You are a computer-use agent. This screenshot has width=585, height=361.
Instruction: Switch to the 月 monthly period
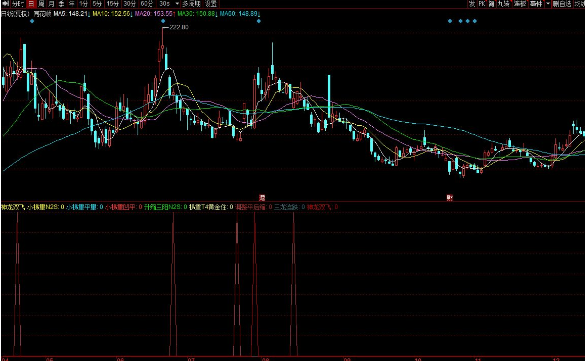(51, 4)
